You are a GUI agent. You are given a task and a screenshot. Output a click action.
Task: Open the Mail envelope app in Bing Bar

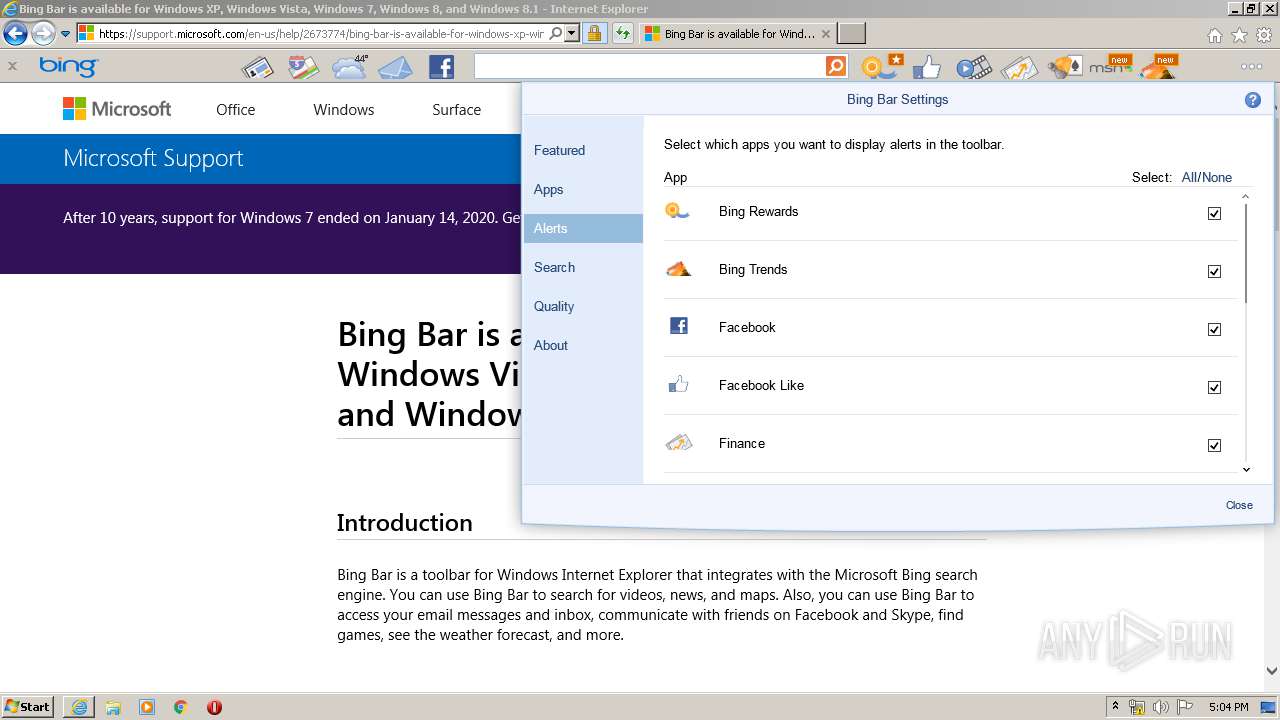point(396,68)
